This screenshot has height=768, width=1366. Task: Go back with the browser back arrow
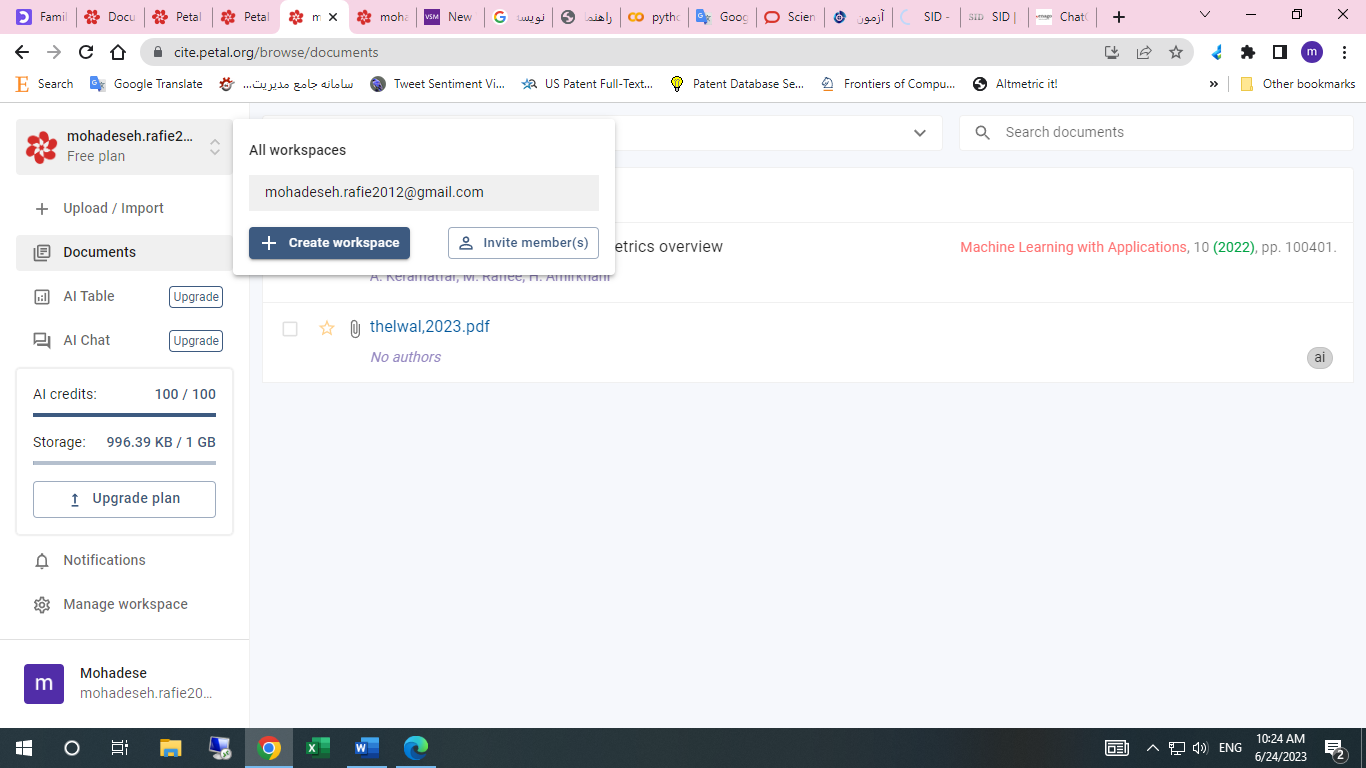click(x=22, y=52)
